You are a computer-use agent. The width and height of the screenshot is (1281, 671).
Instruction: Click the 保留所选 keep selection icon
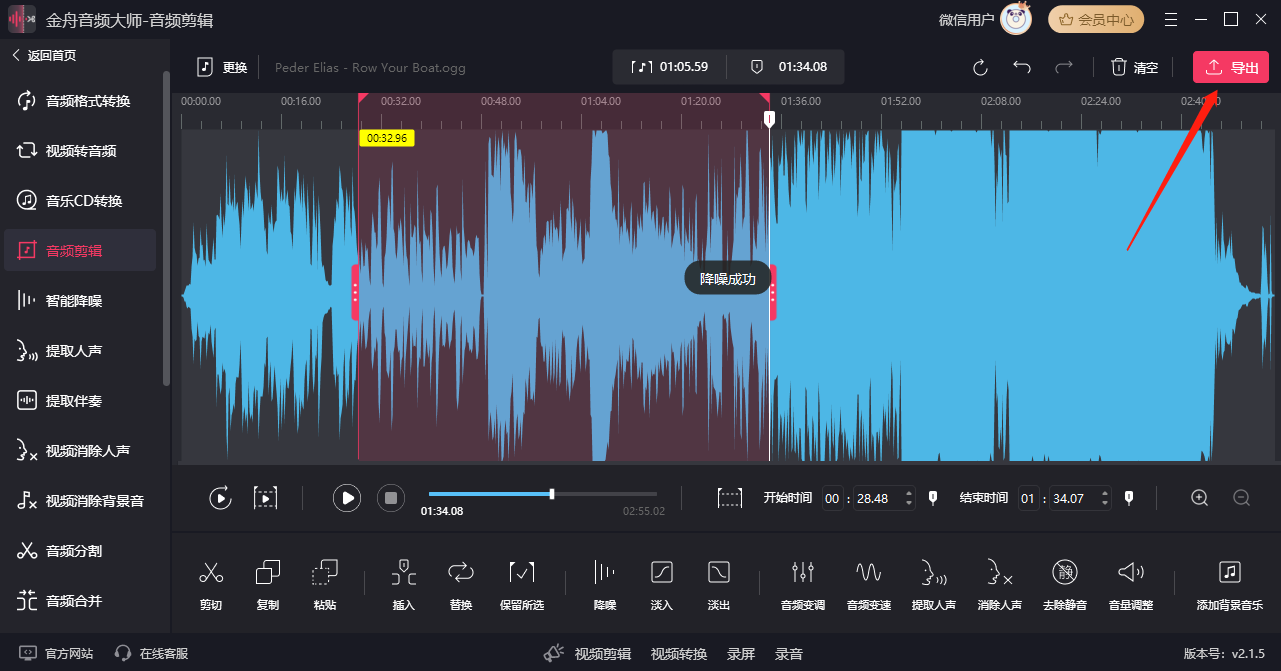521,573
